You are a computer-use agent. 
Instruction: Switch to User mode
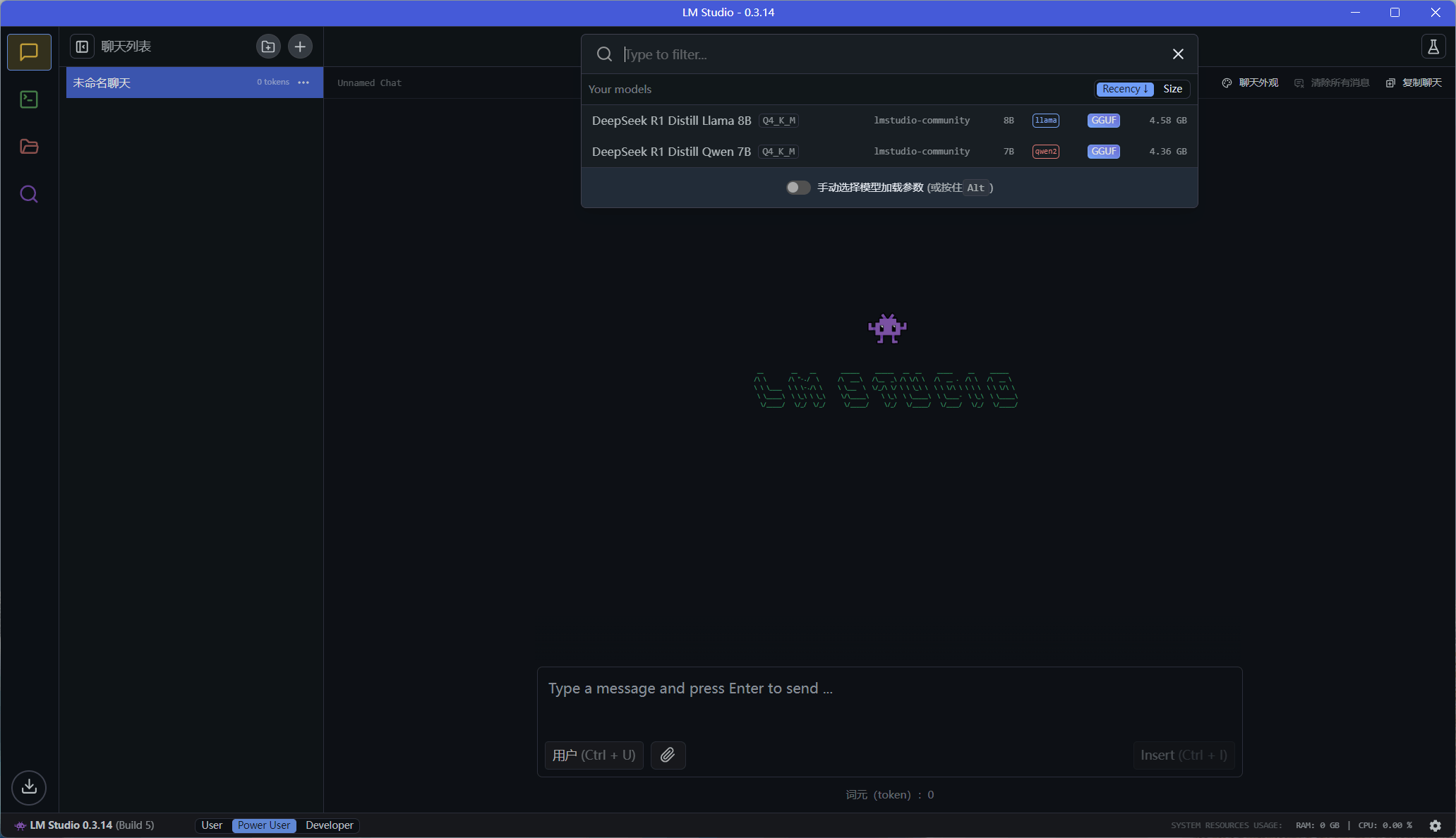click(212, 825)
